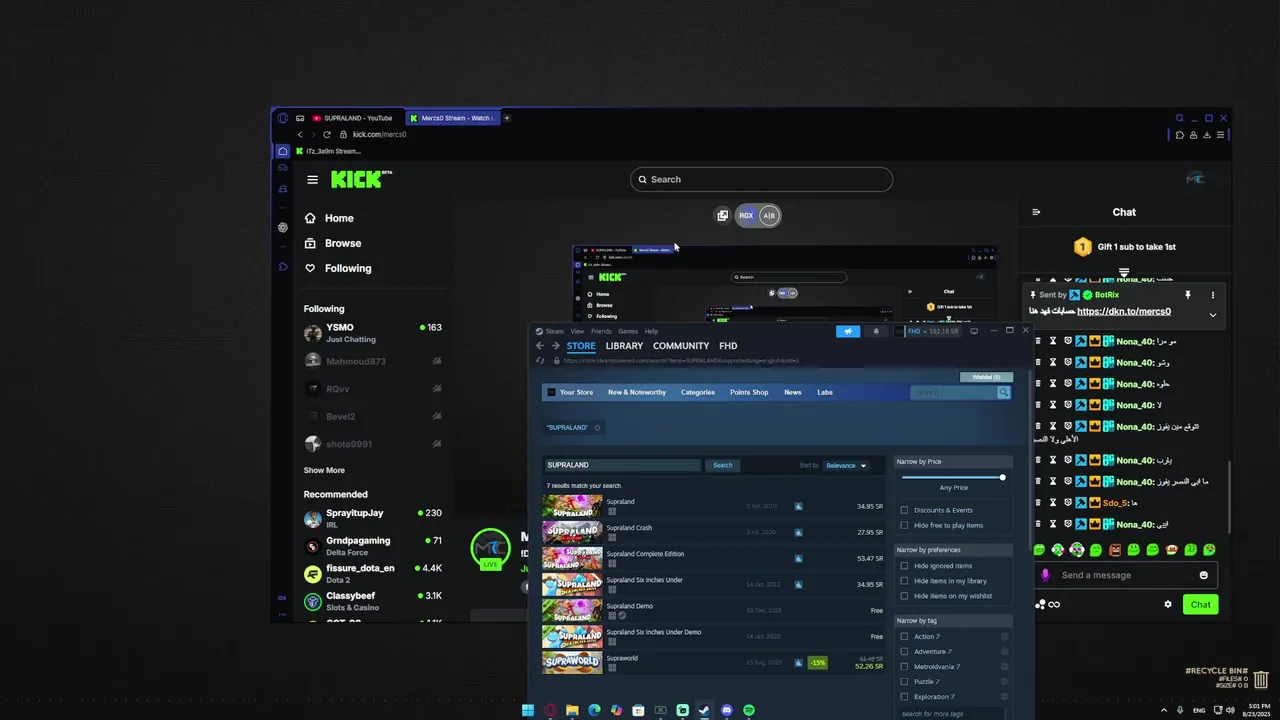Click Steam forward arrow navigation icon

[555, 346]
